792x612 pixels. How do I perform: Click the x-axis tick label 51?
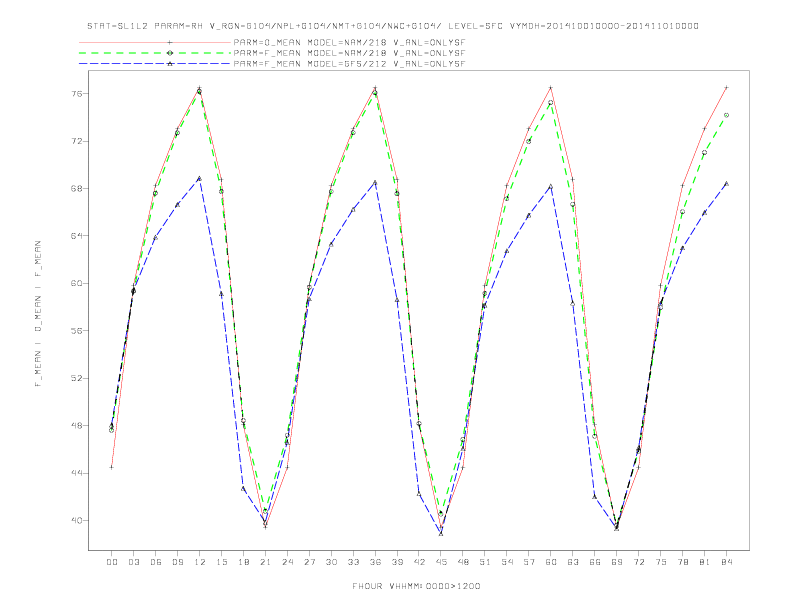[x=485, y=562]
